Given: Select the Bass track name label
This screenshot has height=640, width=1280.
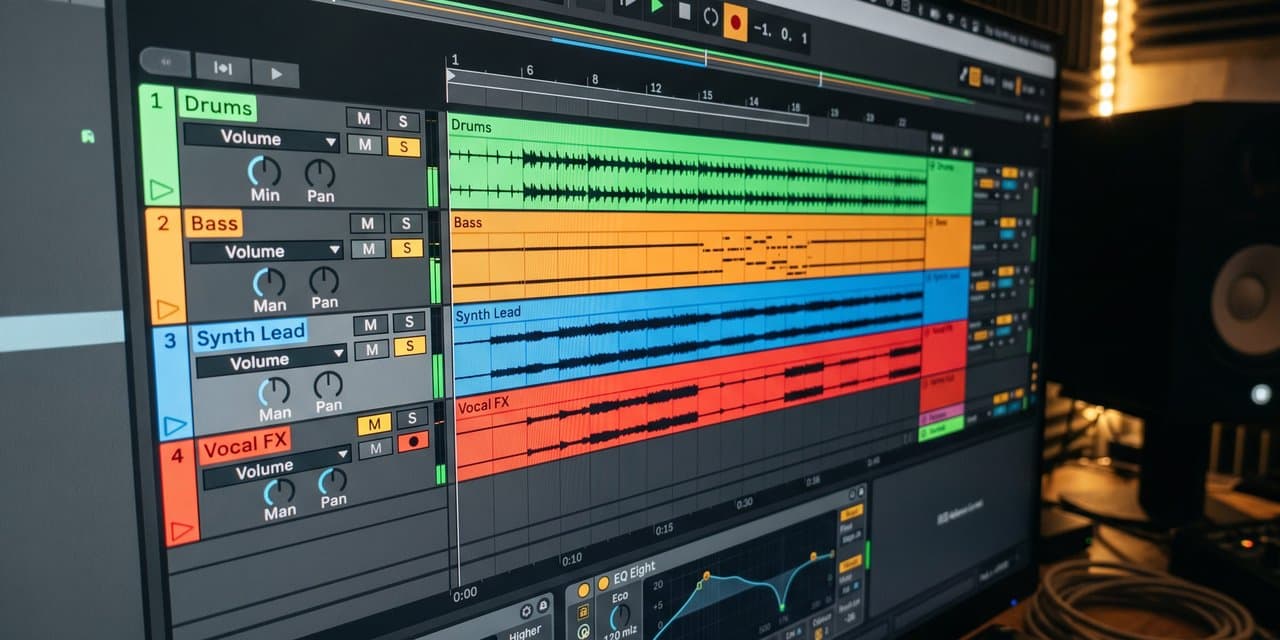Looking at the screenshot, I should point(214,223).
